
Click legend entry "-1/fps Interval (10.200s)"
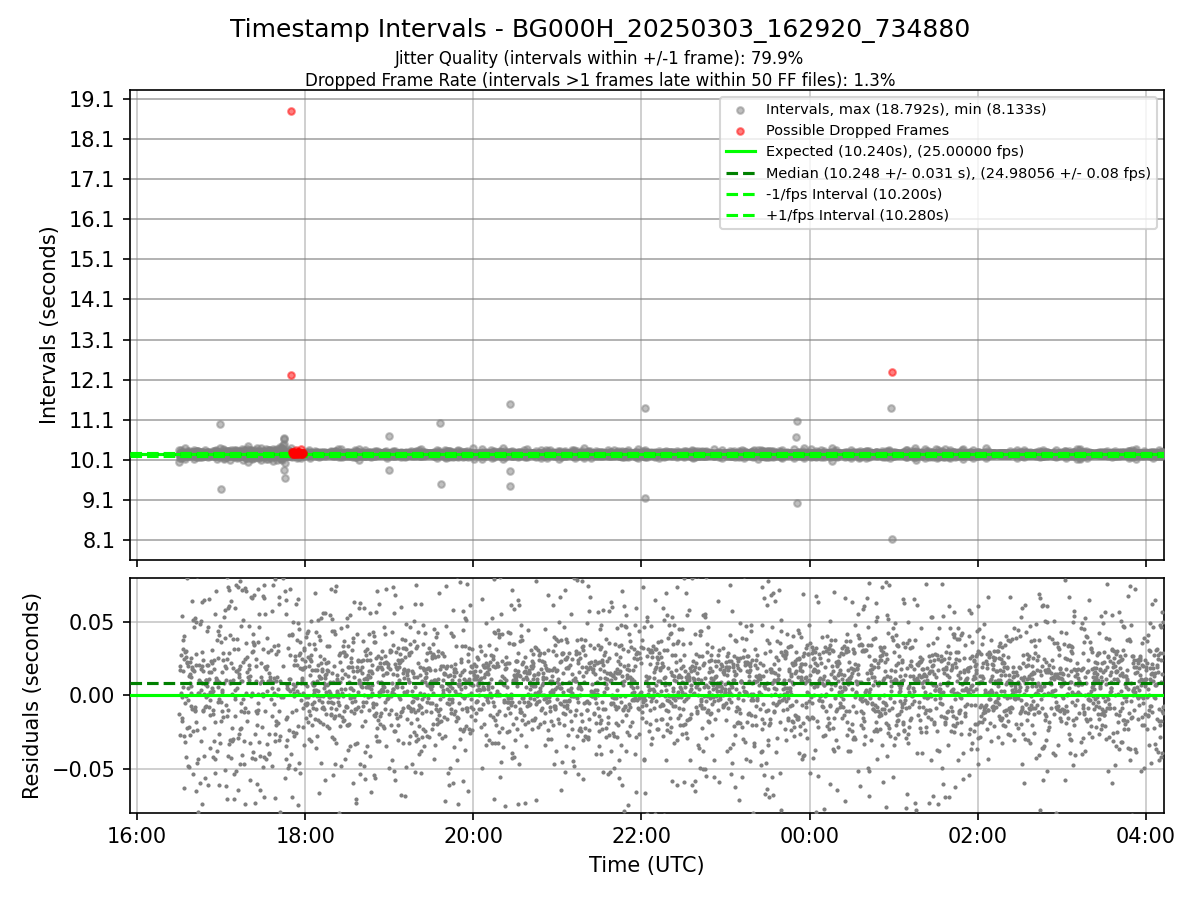point(854,193)
